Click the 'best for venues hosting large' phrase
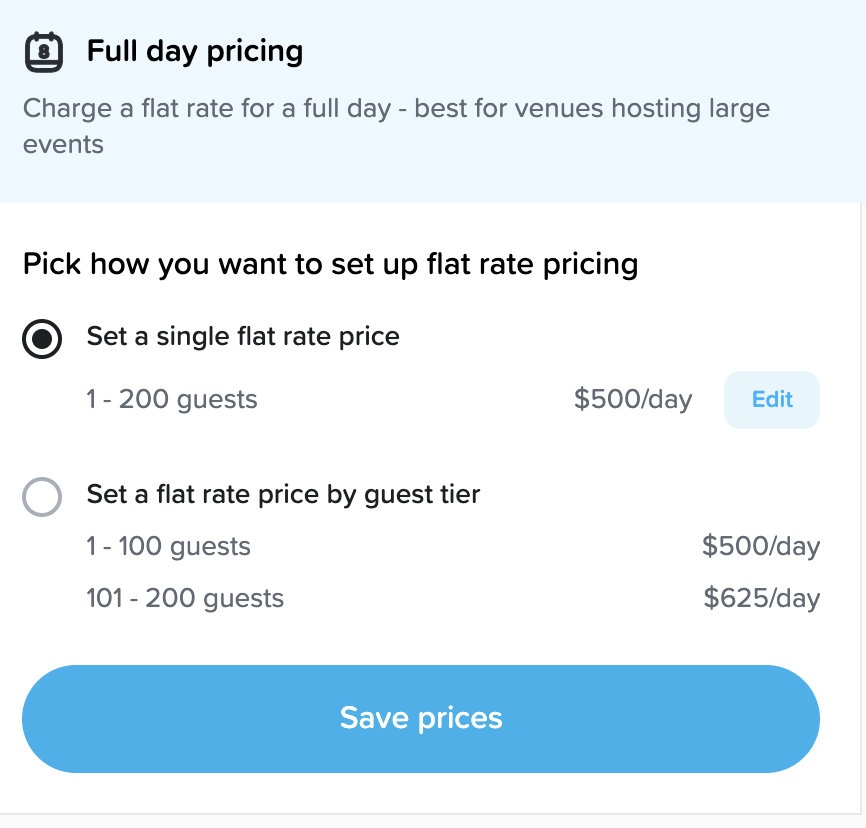The height and width of the screenshot is (828, 866). coord(592,108)
